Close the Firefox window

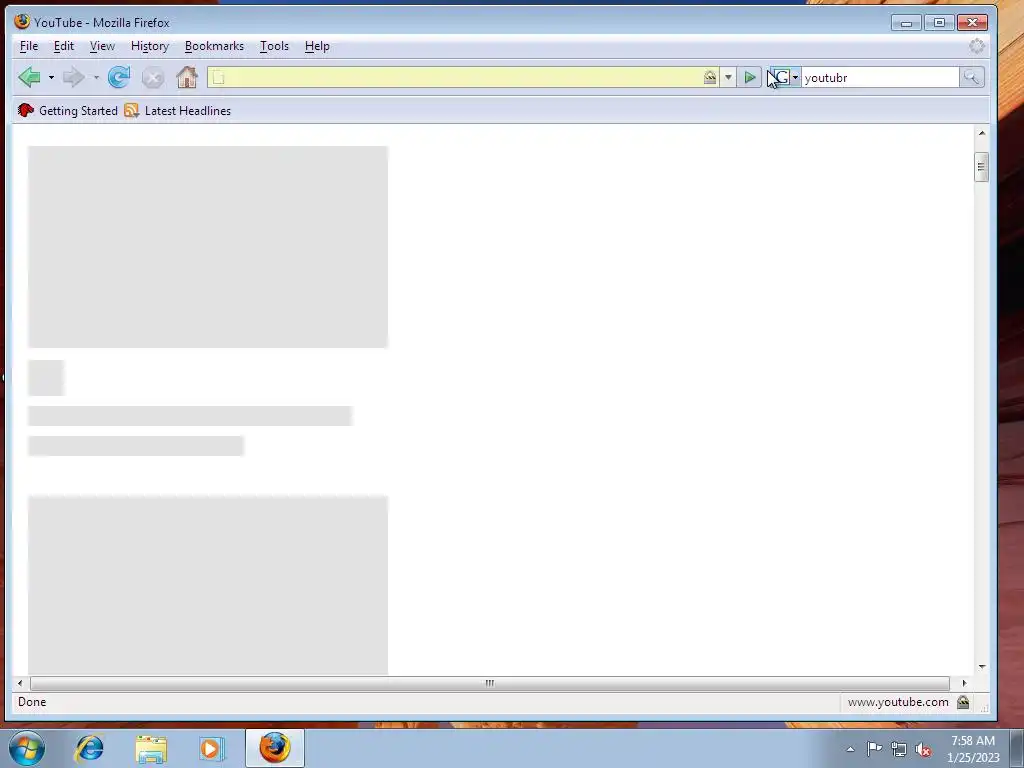click(x=972, y=22)
